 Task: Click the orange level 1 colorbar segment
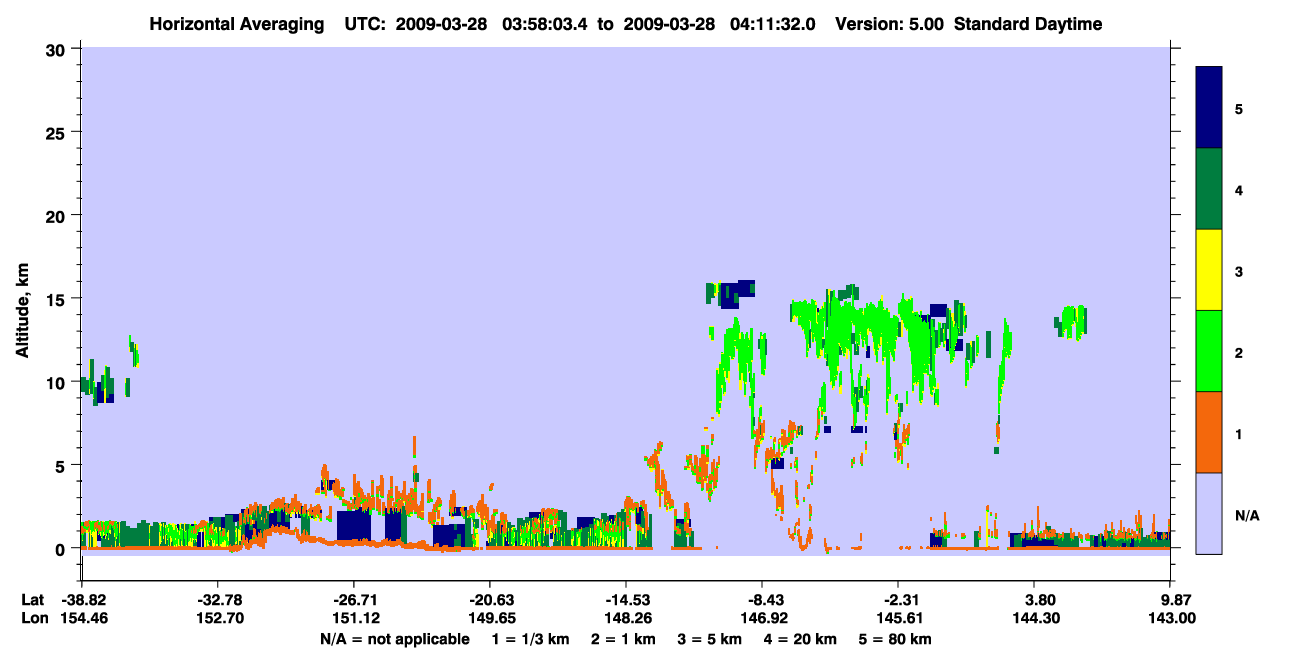click(1209, 432)
